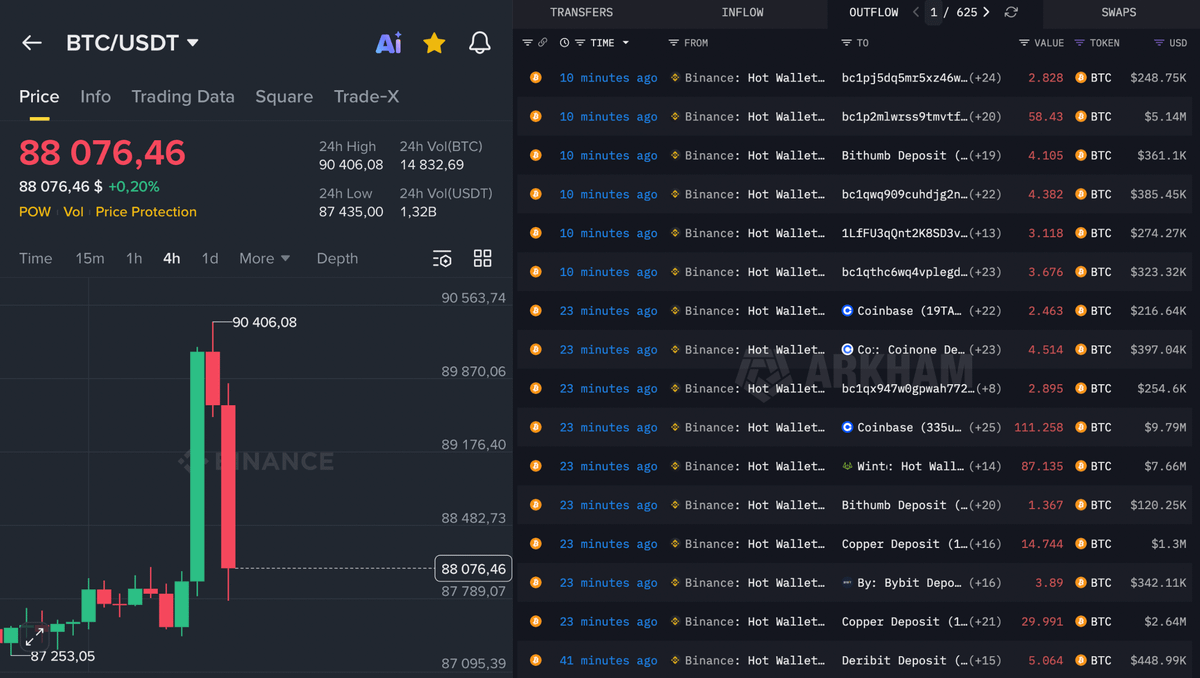
Task: Click the BTC token icon in the $5.14M row
Action: pyautogui.click(x=1080, y=116)
